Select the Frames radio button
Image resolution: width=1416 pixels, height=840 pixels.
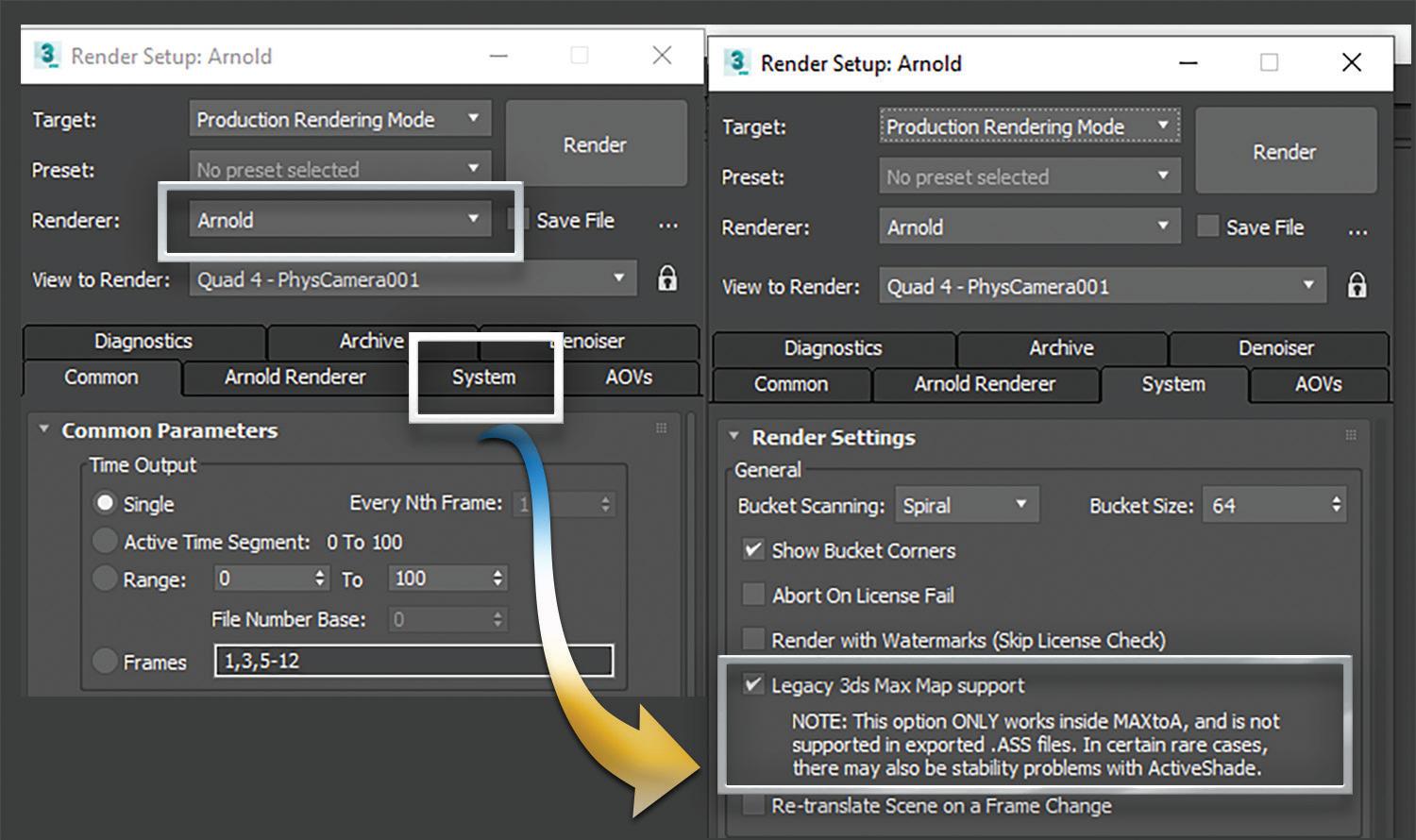point(105,661)
